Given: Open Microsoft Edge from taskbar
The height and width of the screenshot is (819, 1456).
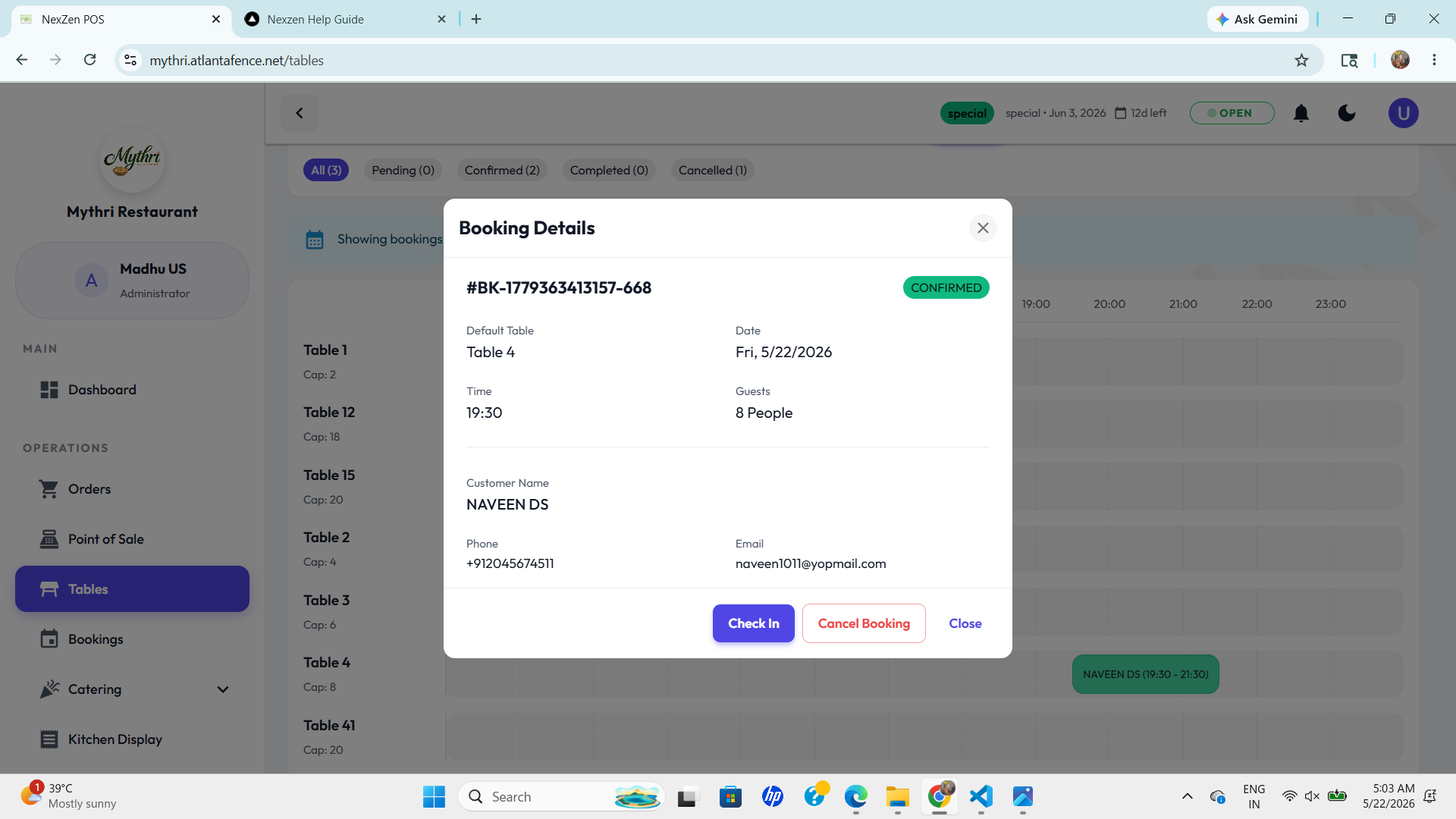Looking at the screenshot, I should pos(855,796).
